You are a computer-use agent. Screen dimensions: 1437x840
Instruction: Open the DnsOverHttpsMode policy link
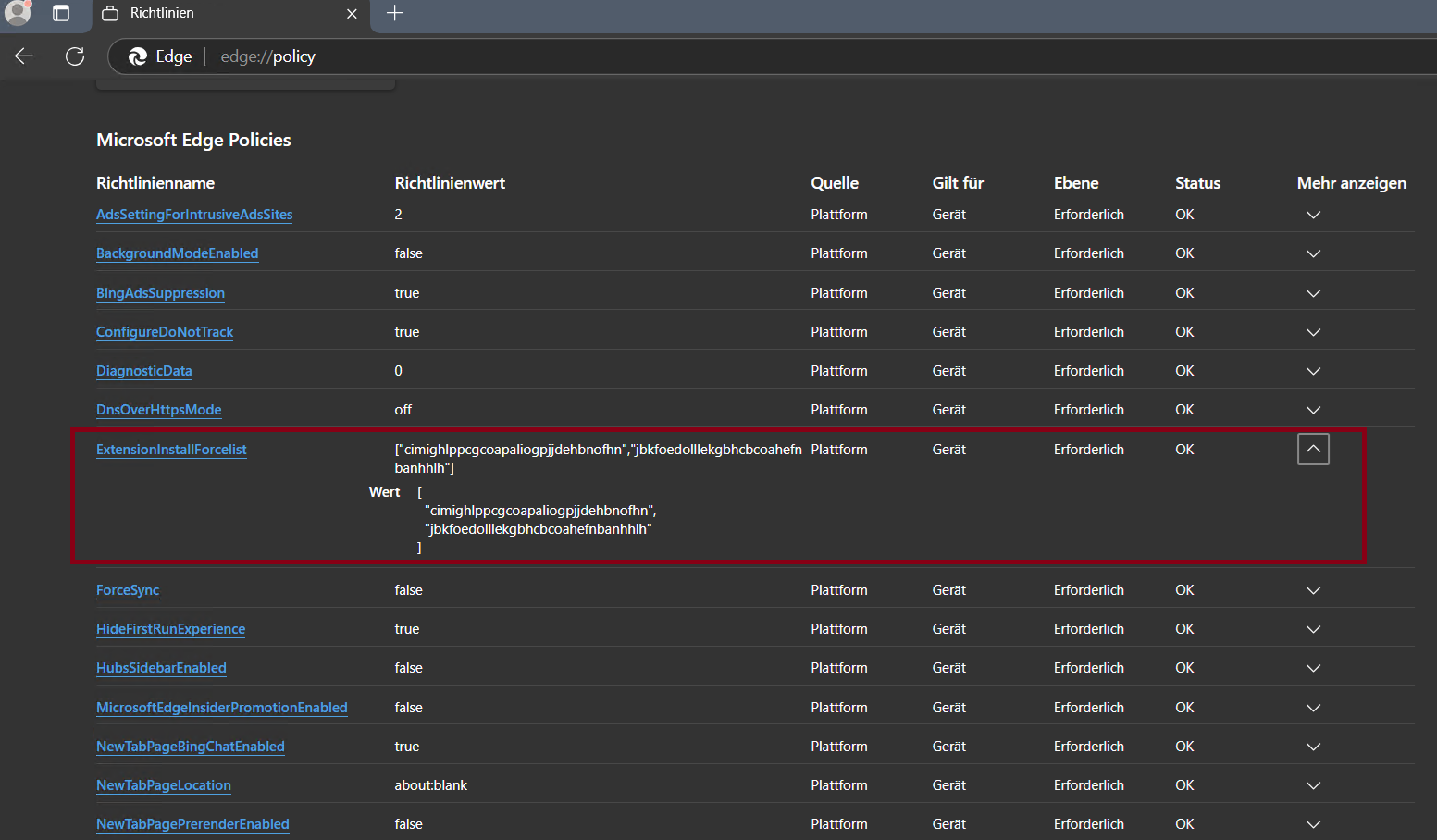(x=159, y=410)
